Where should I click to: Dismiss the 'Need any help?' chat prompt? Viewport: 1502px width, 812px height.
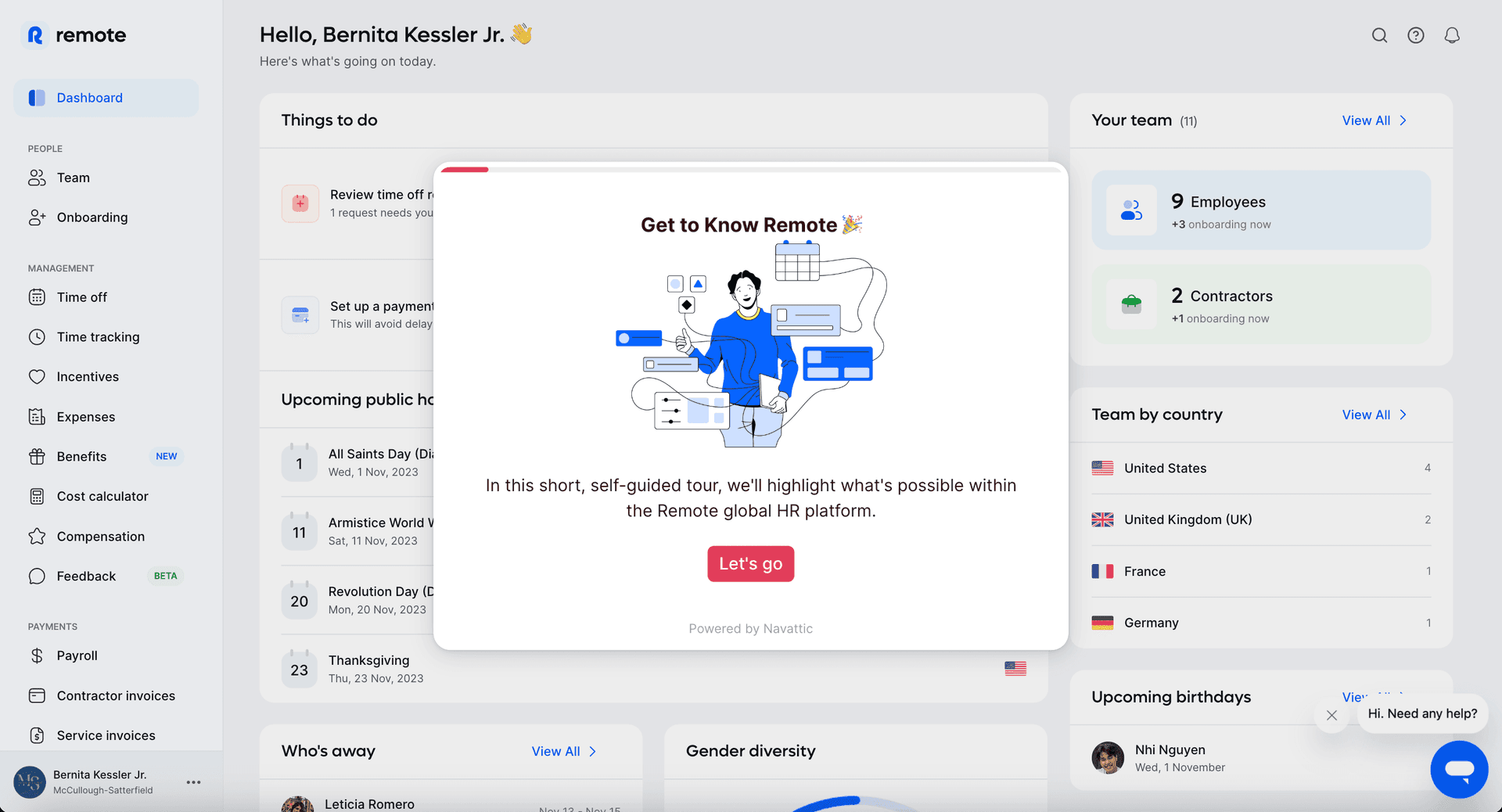(1331, 715)
